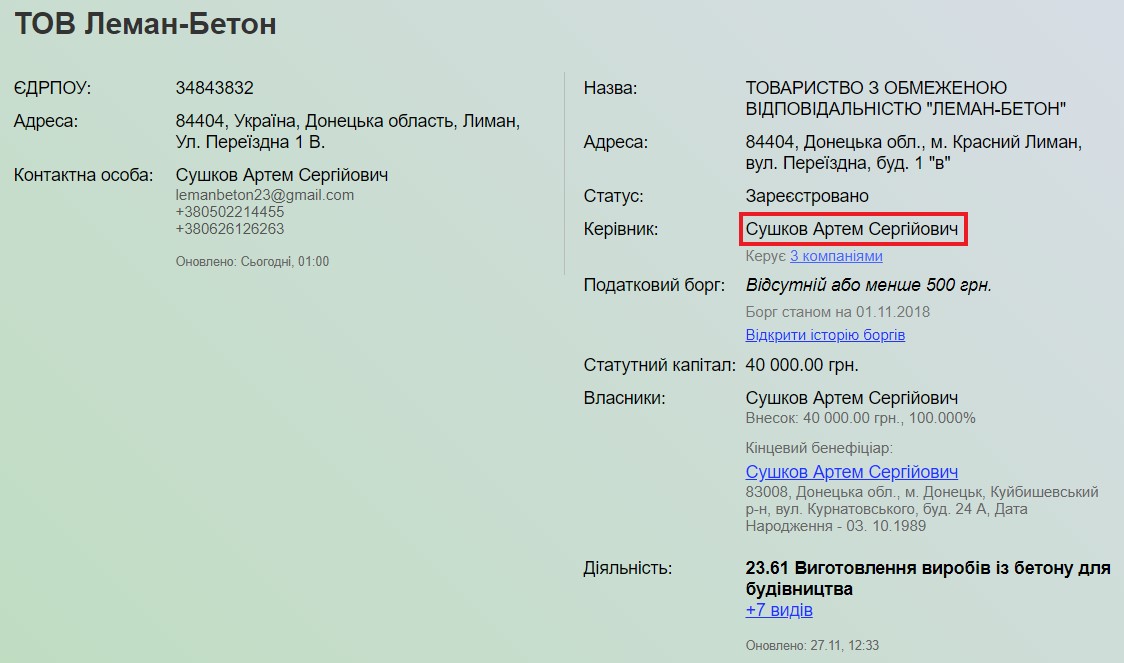1124x663 pixels.
Task: Click the right address 'вул. Переїздна, буд. 1 "в"'
Action: coord(848,163)
